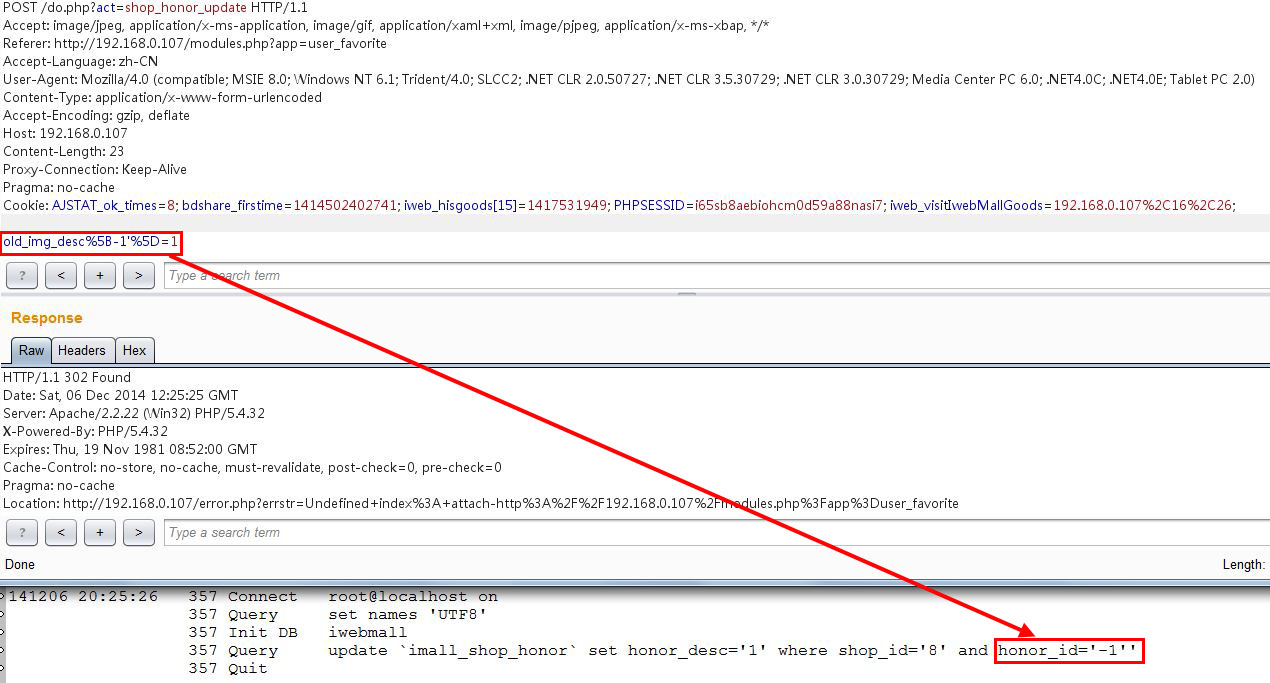Open the Headers response tab
1270x683 pixels.
tap(82, 351)
